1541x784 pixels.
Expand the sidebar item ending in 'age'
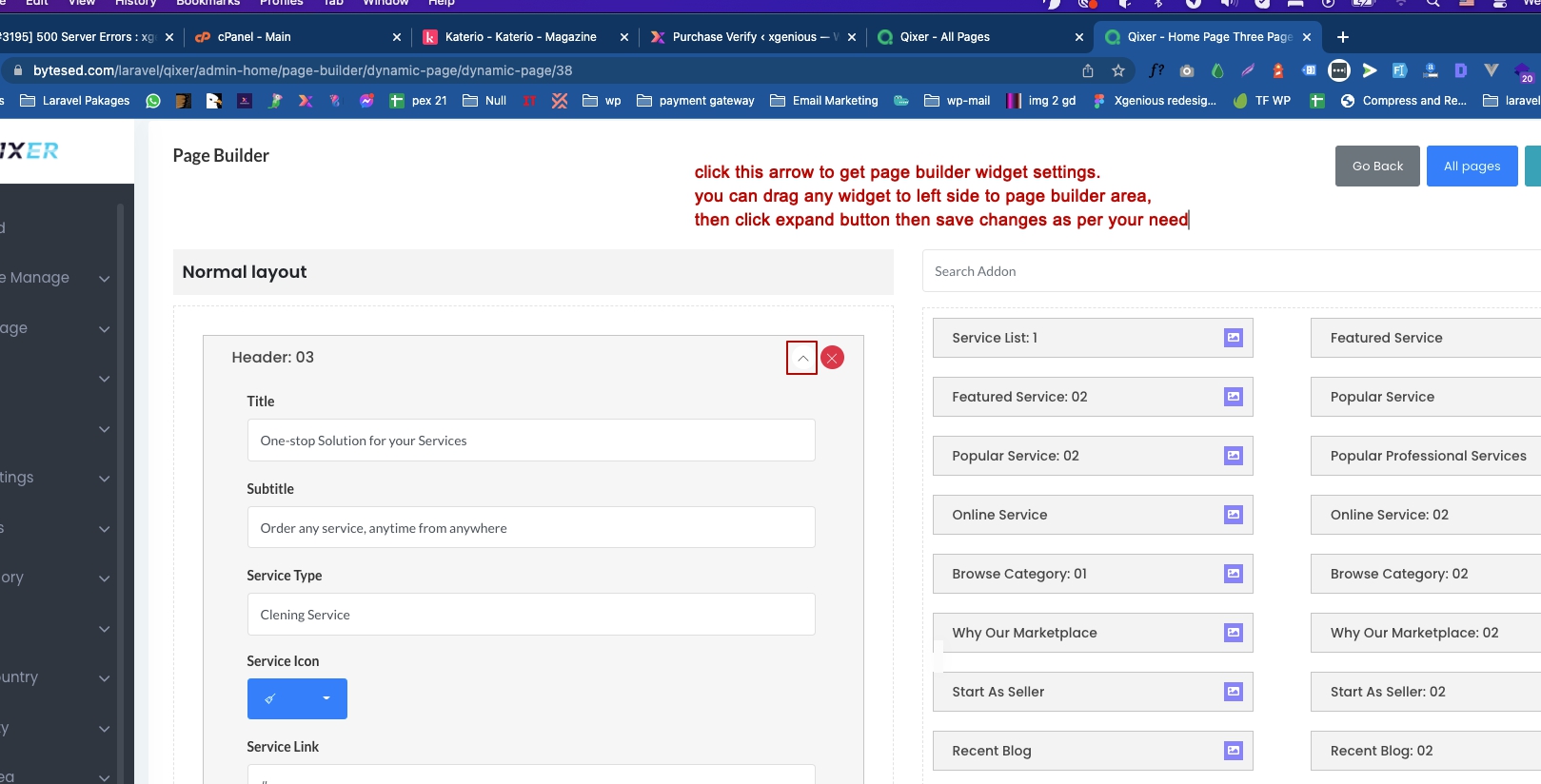click(105, 329)
